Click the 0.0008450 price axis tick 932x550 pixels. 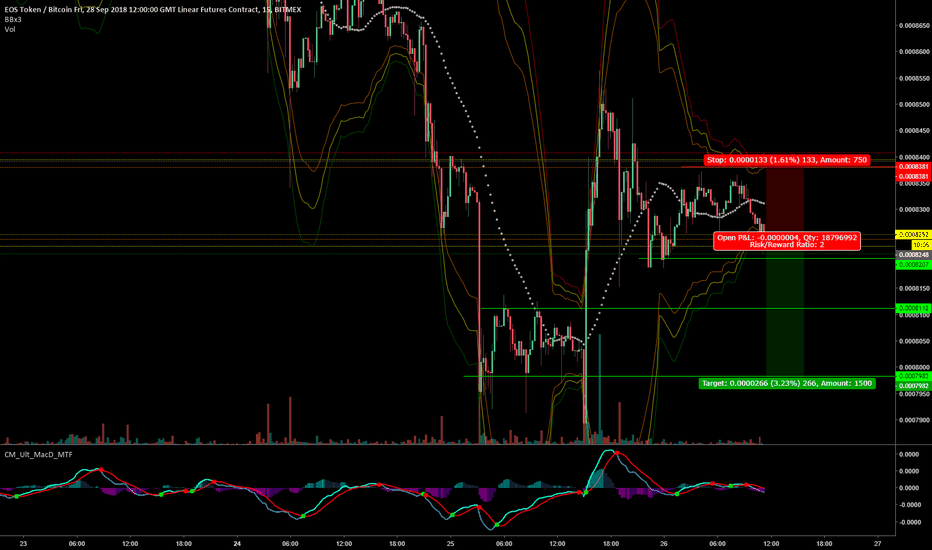click(914, 130)
